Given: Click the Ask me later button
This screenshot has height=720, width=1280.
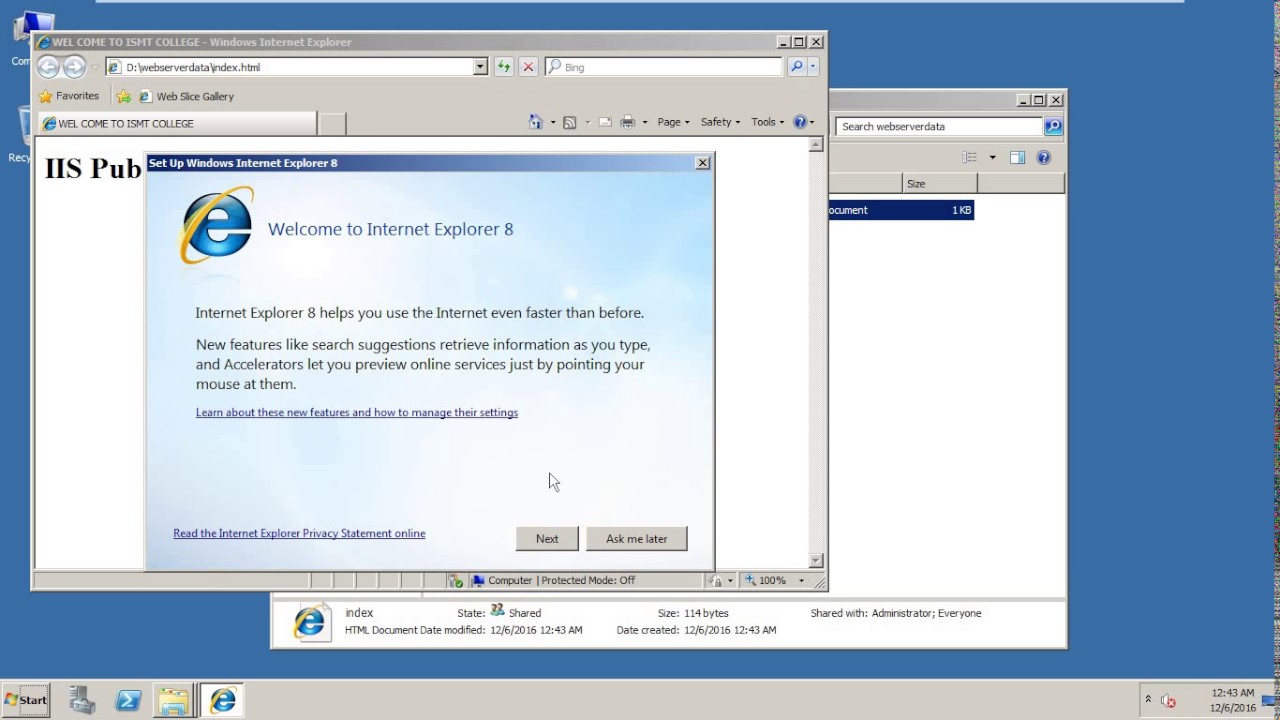Looking at the screenshot, I should pyautogui.click(x=636, y=539).
